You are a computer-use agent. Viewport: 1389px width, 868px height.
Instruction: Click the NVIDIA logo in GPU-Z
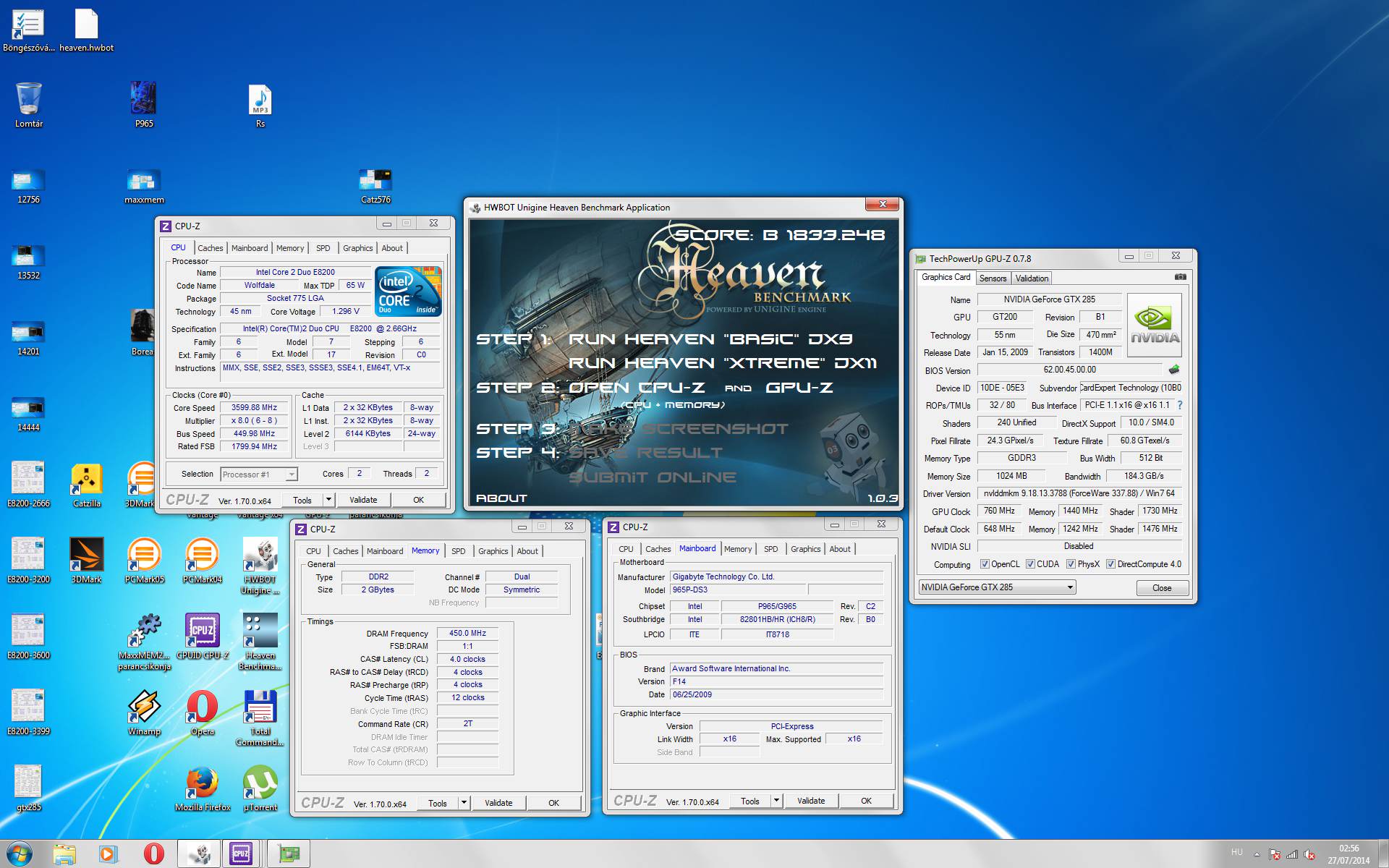tap(1154, 325)
